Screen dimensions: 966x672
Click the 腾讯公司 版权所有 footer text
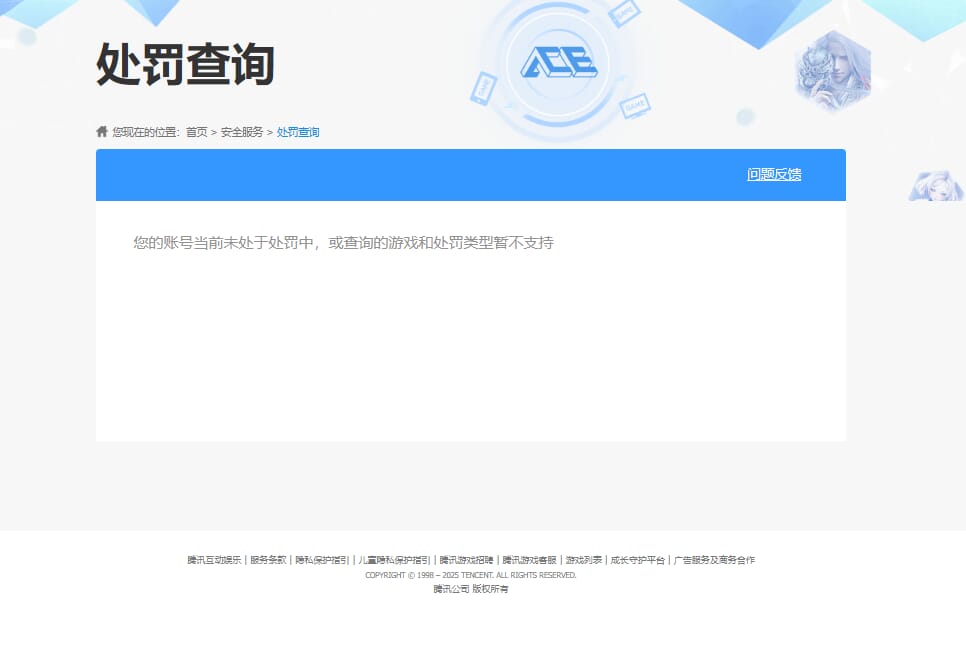pos(470,589)
